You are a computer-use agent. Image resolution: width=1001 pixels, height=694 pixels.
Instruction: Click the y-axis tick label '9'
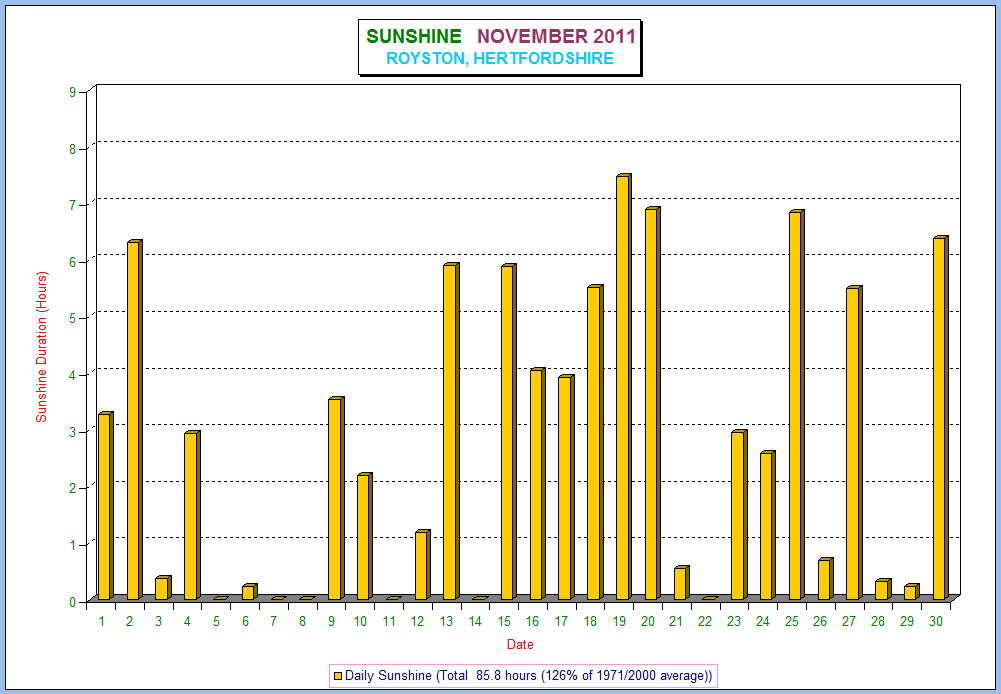tap(72, 92)
